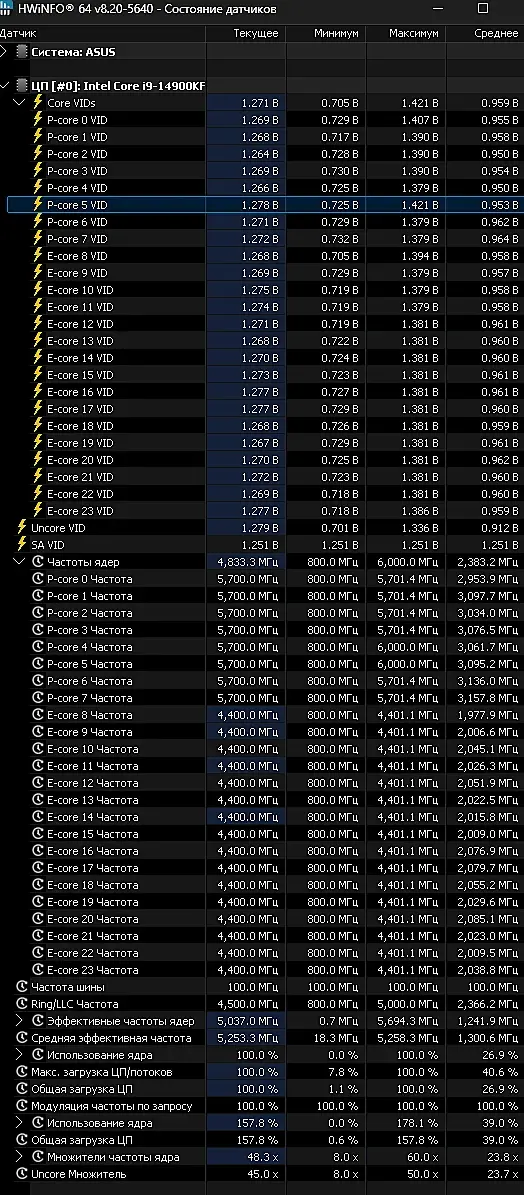Screen dimensions: 524x1195
Task: Select the Общая загрузка ЦП 100.0 % row
Action: 262,1088
